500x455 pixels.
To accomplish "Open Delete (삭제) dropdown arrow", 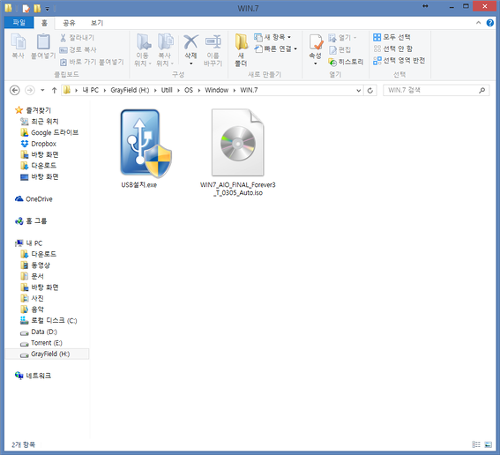I will [x=191, y=63].
